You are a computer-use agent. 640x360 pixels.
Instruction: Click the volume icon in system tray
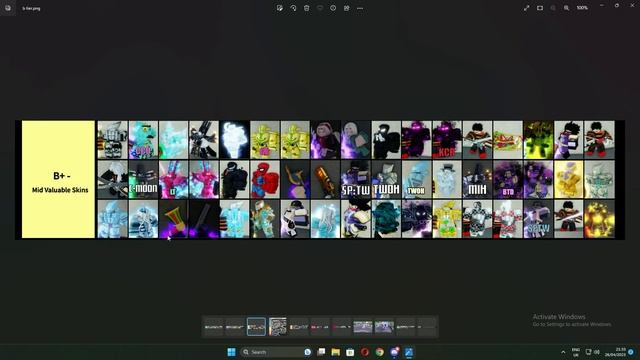[x=597, y=352]
